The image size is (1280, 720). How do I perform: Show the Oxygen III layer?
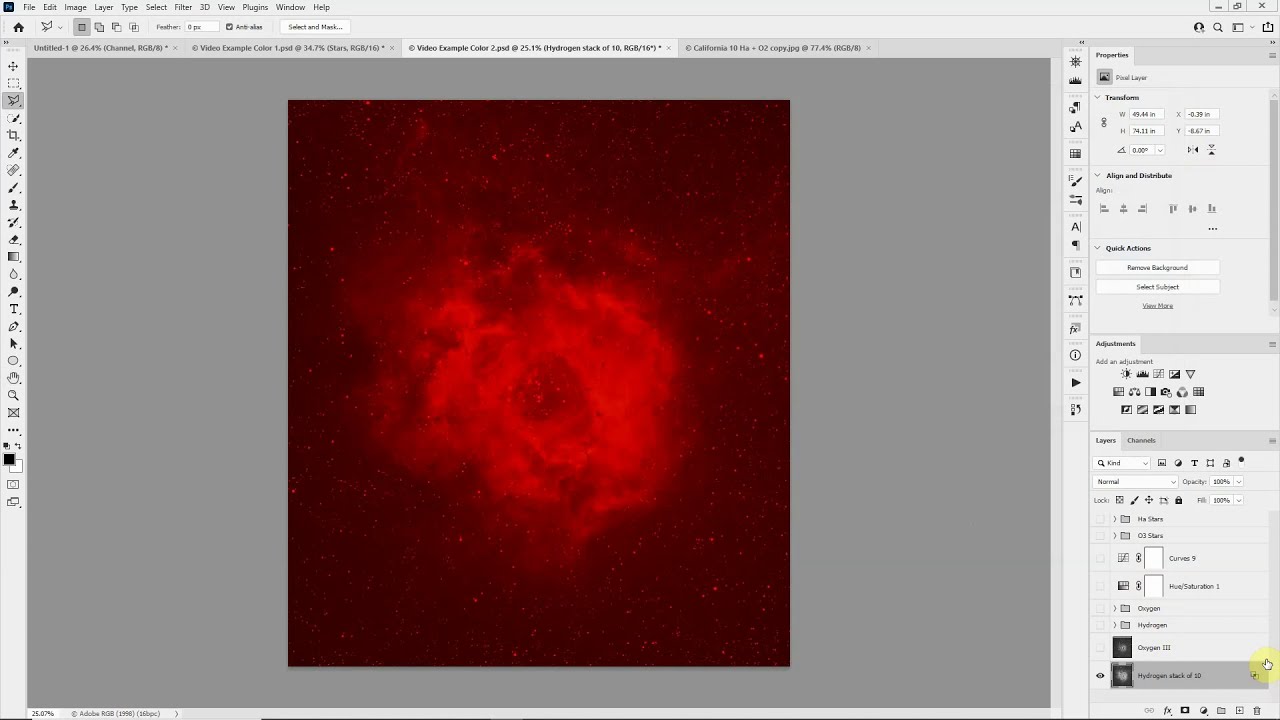[x=1100, y=648]
